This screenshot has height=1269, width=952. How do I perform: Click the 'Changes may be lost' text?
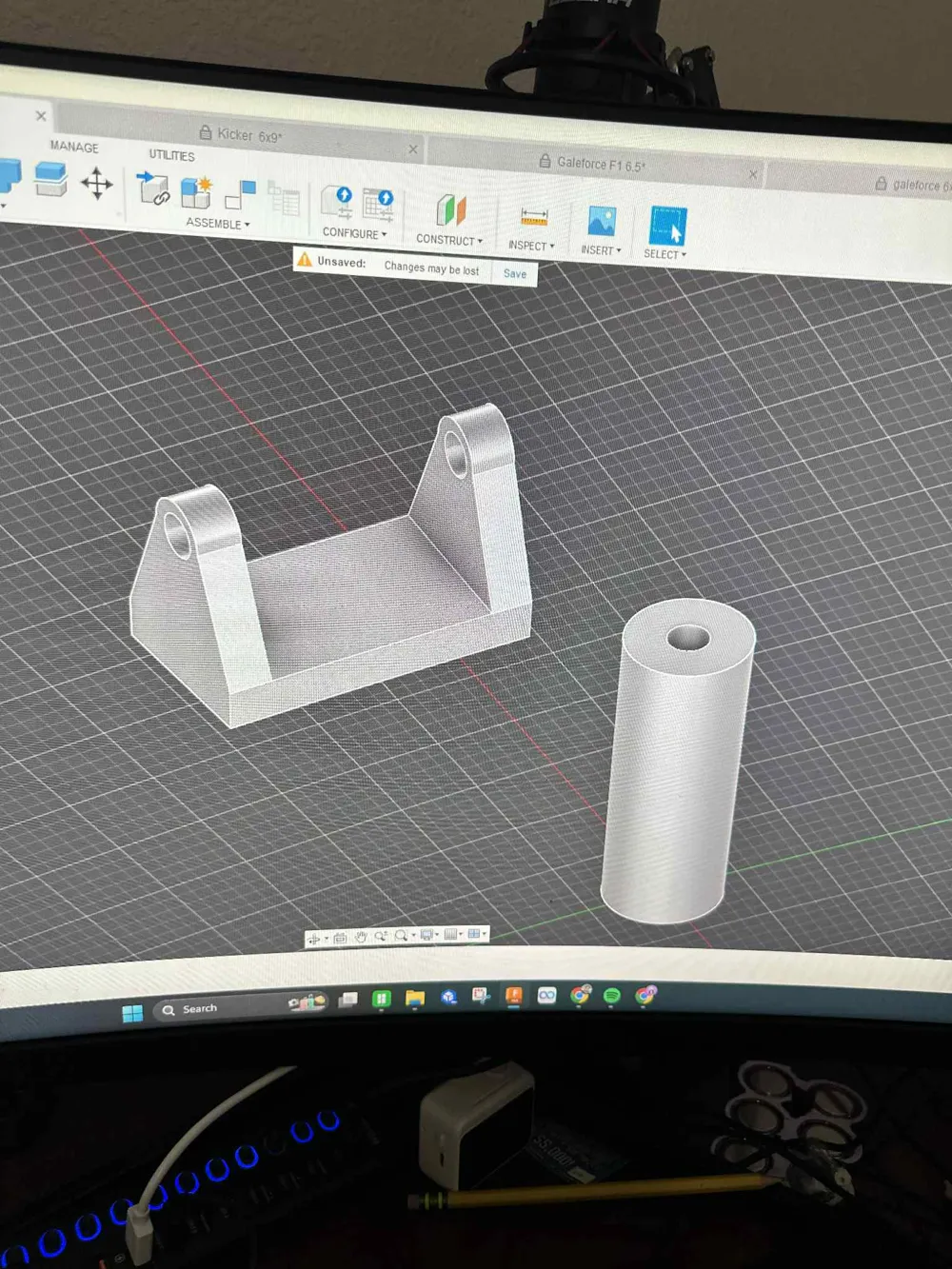tap(431, 268)
